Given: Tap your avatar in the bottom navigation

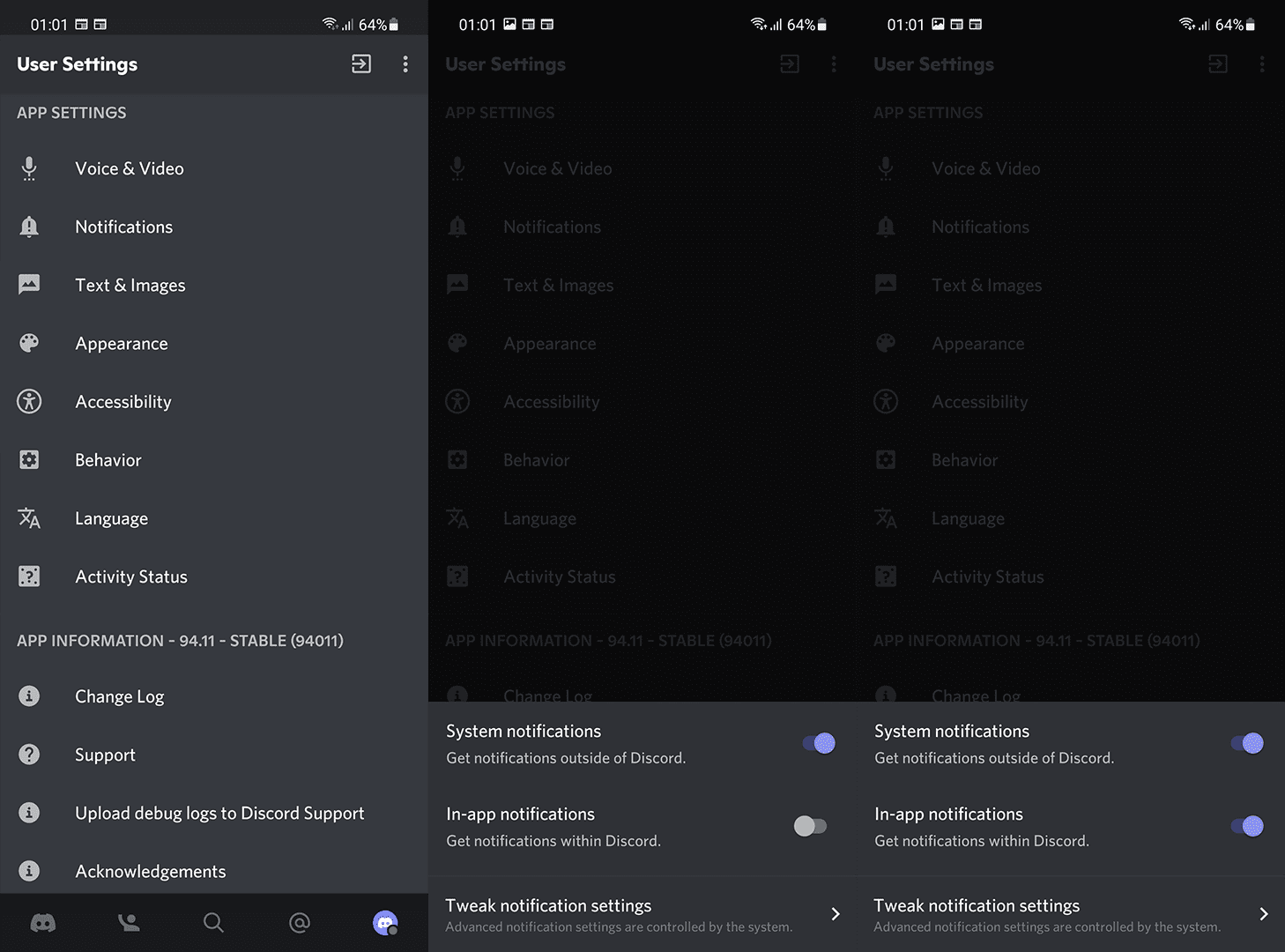Looking at the screenshot, I should coord(385,923).
